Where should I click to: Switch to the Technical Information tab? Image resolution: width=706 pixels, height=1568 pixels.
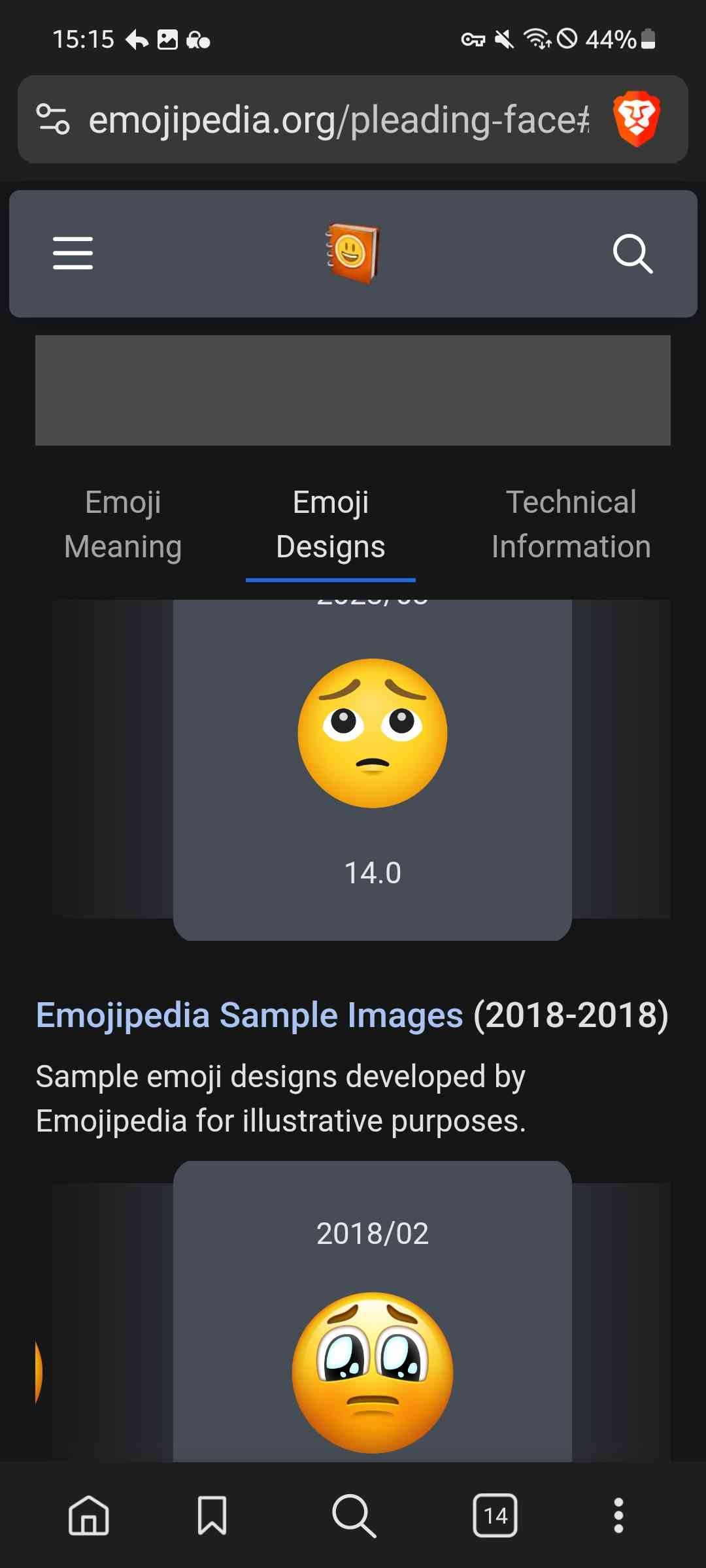point(571,525)
